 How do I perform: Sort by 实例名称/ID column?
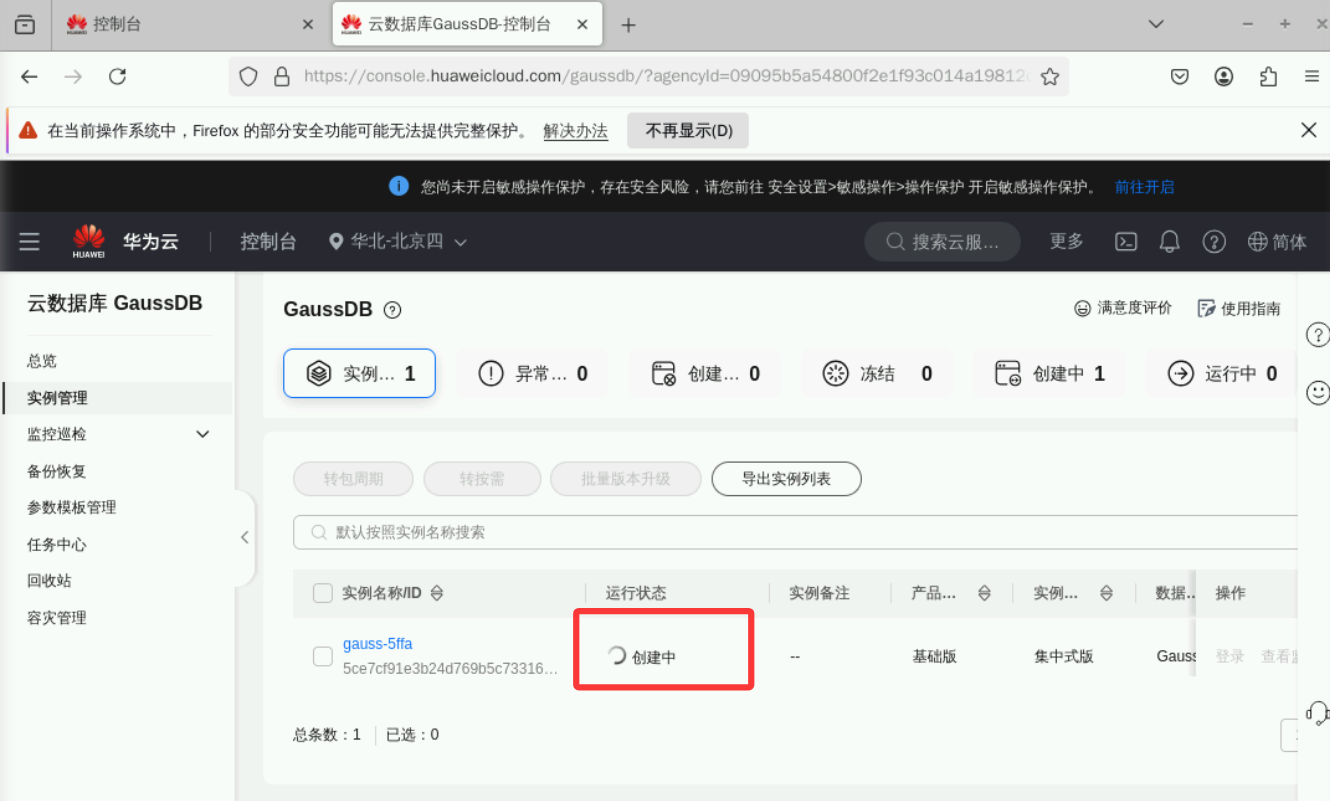click(x=436, y=593)
